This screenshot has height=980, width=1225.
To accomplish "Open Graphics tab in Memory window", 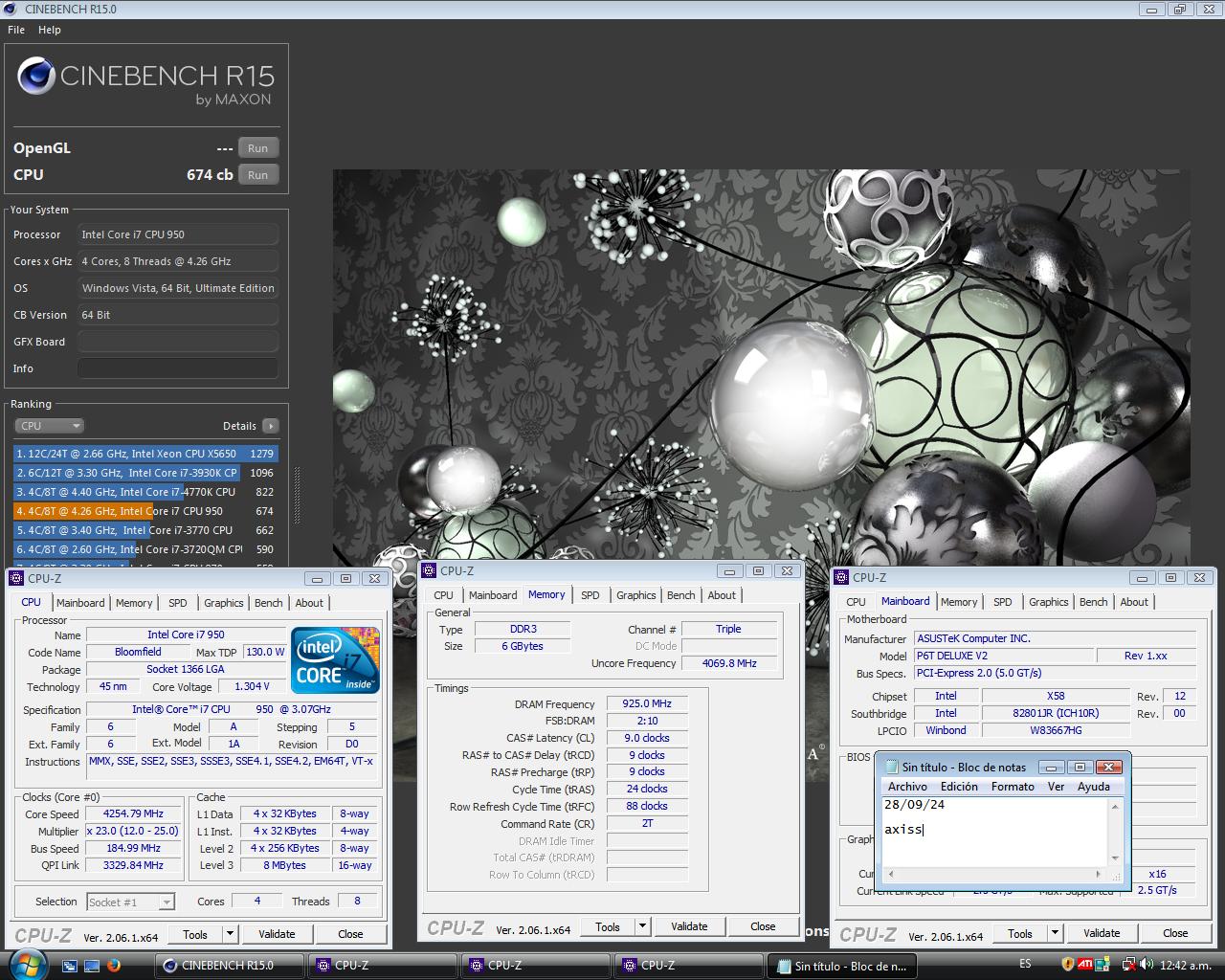I will [636, 595].
